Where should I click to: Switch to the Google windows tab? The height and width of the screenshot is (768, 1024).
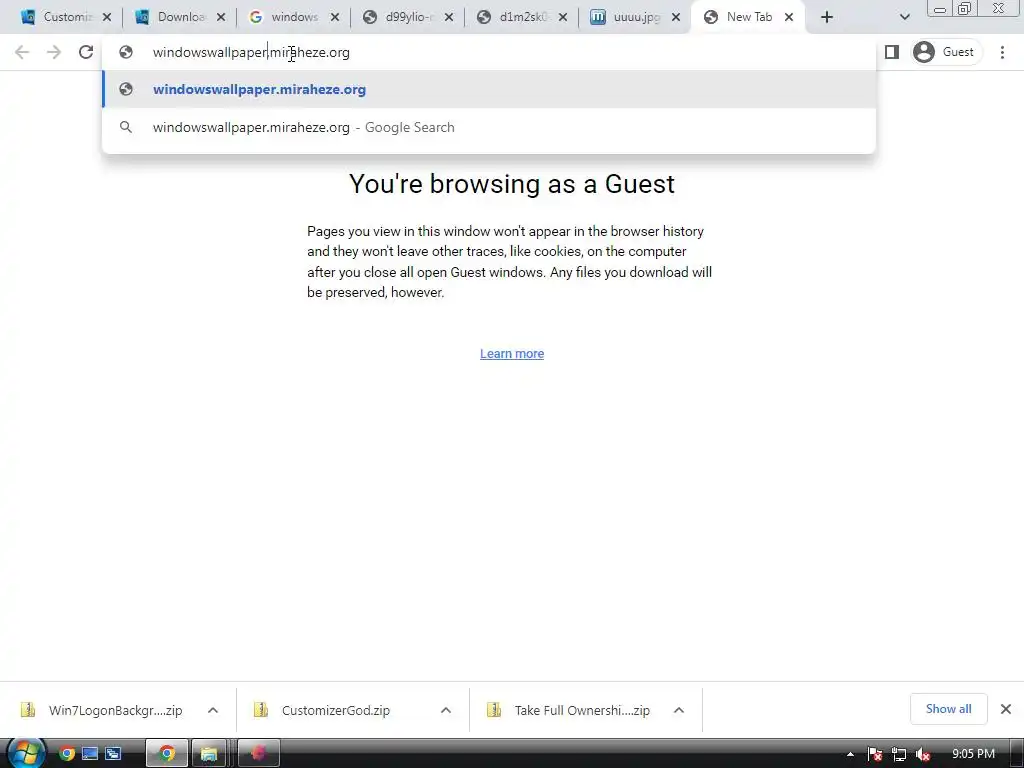286,17
